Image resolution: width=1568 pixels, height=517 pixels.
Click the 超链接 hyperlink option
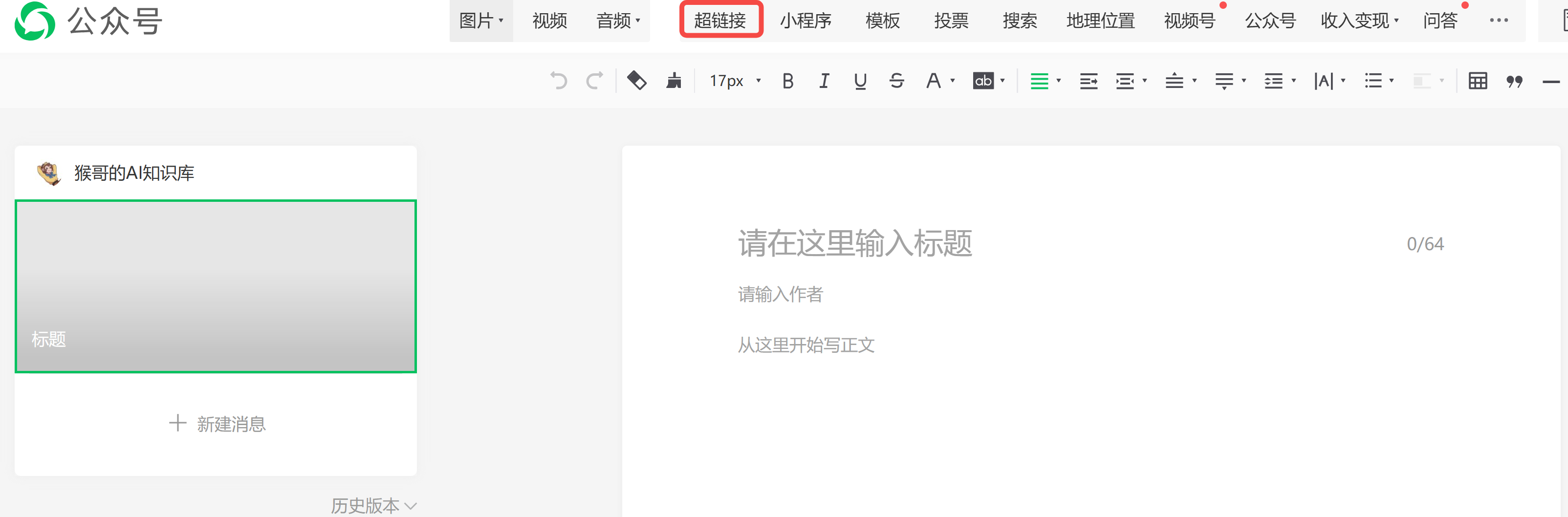tap(720, 21)
